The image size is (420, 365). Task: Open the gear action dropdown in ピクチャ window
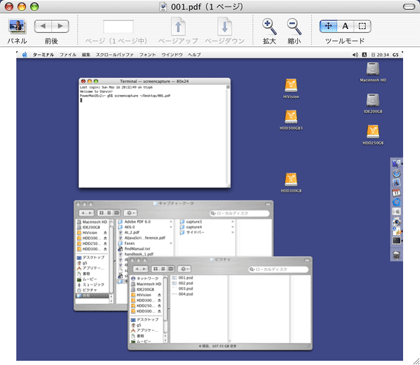pyautogui.click(x=184, y=269)
